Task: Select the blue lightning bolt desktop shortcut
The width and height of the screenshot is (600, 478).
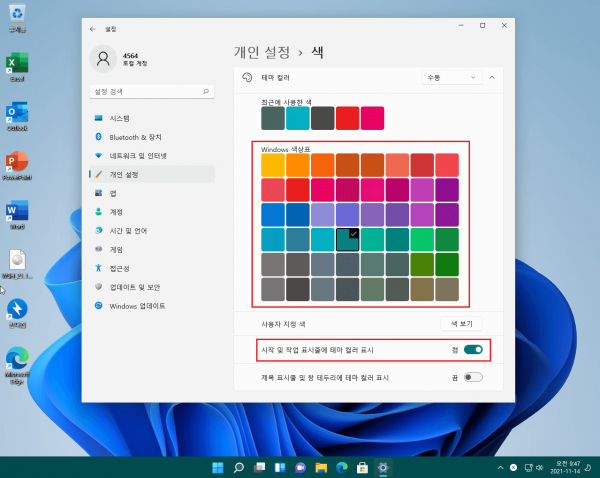Action: pyautogui.click(x=17, y=313)
